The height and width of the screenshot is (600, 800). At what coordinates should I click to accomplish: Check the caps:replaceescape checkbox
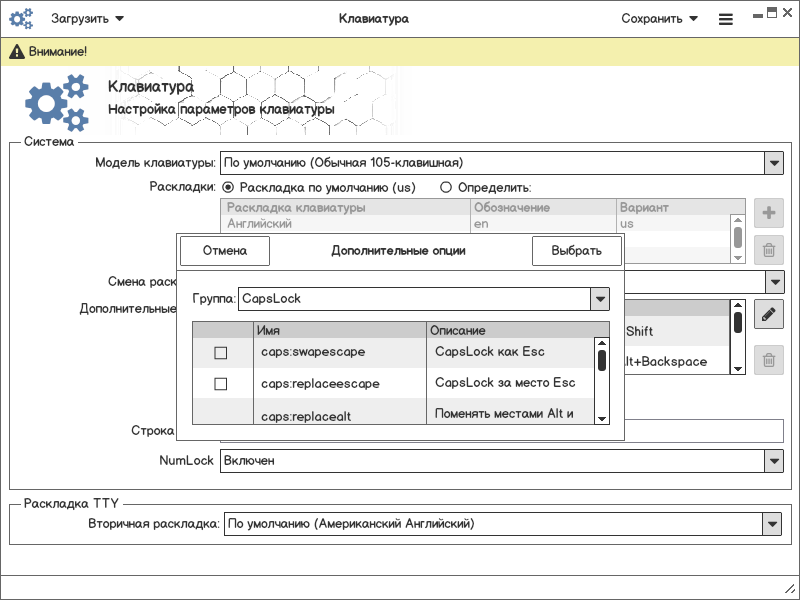[221, 384]
